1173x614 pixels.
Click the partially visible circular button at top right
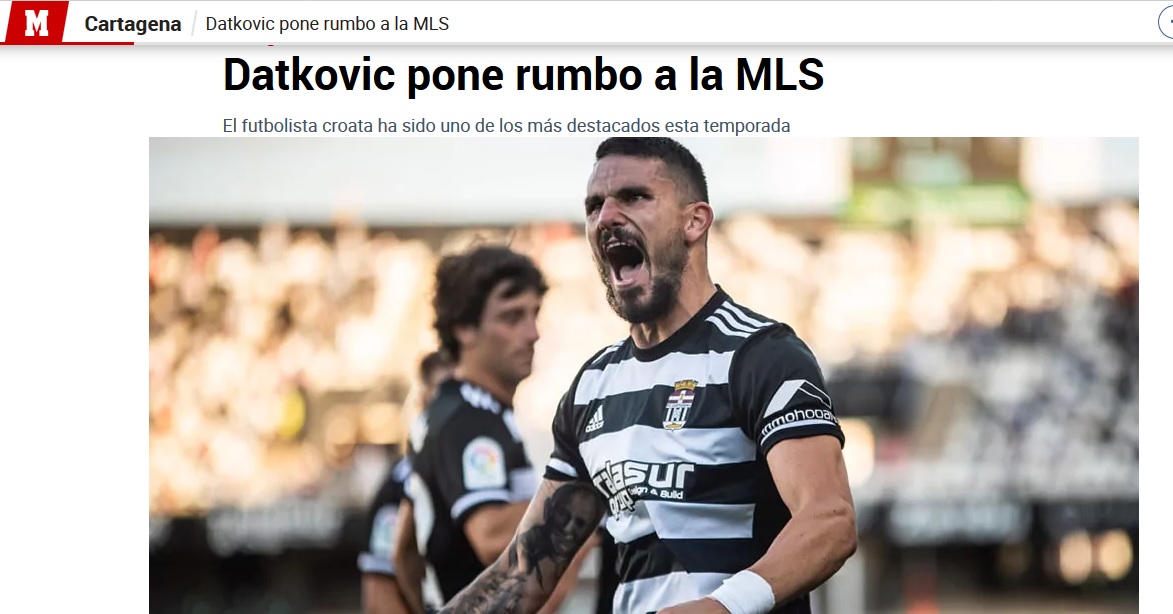coord(1166,23)
